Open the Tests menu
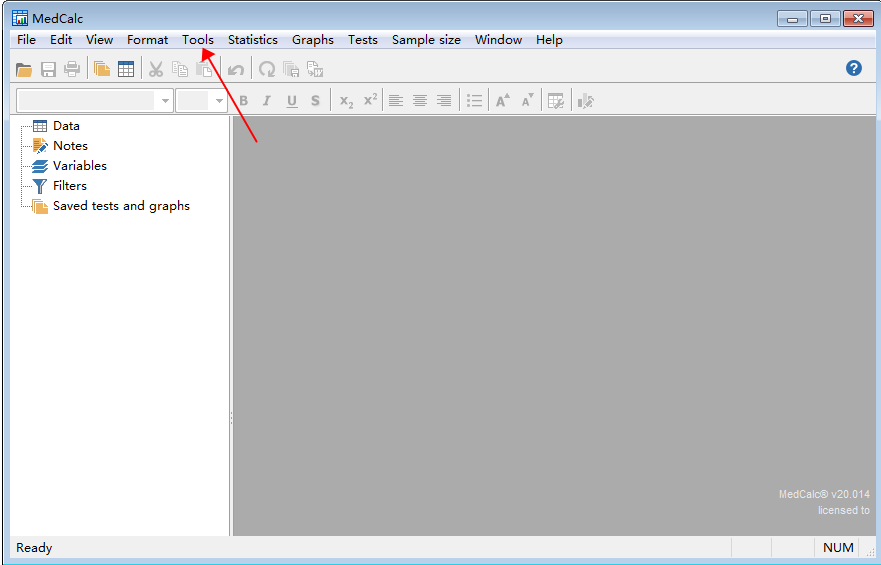The image size is (881, 565). [x=362, y=40]
